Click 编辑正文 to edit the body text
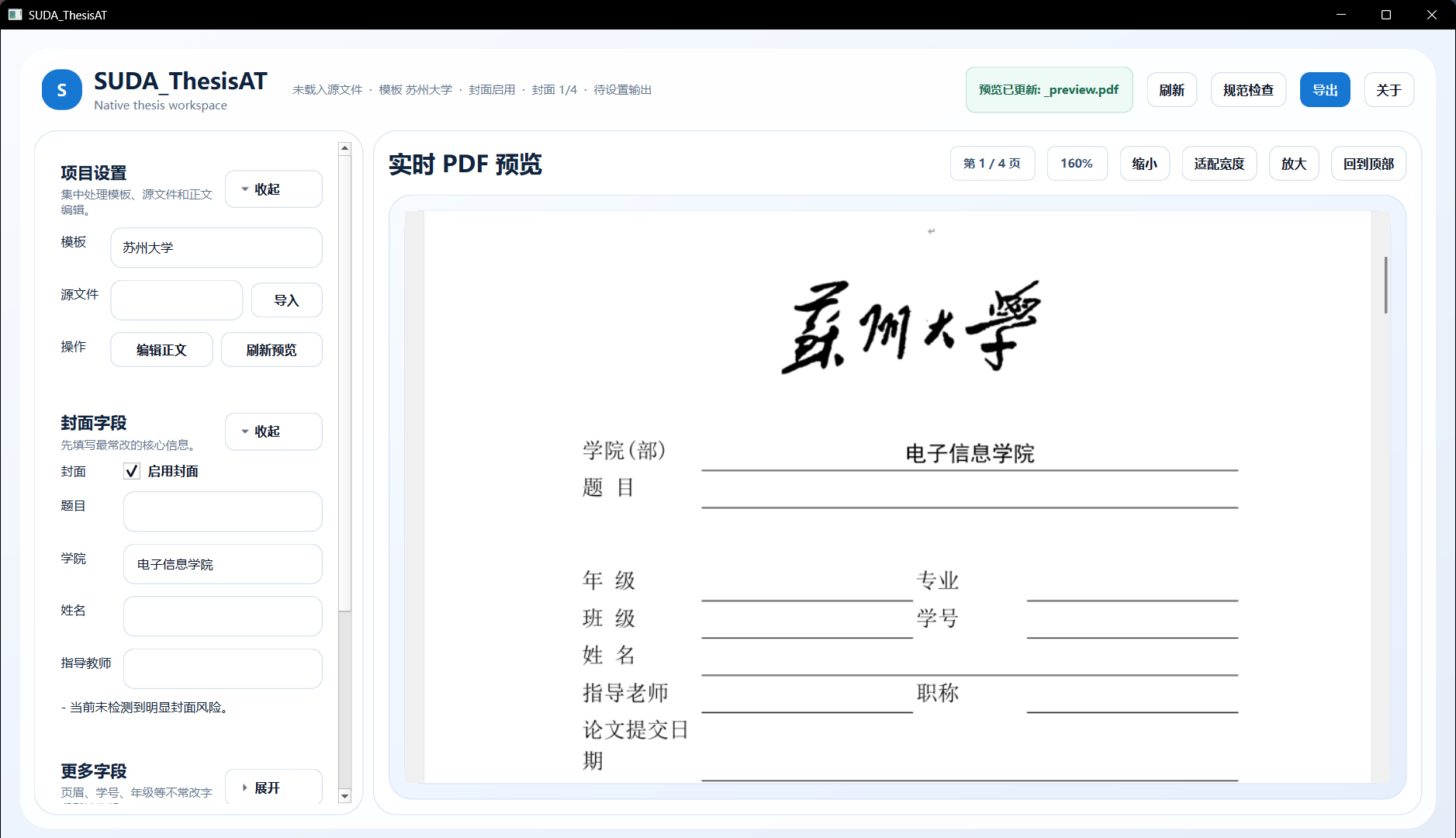The image size is (1456, 838). (x=161, y=349)
